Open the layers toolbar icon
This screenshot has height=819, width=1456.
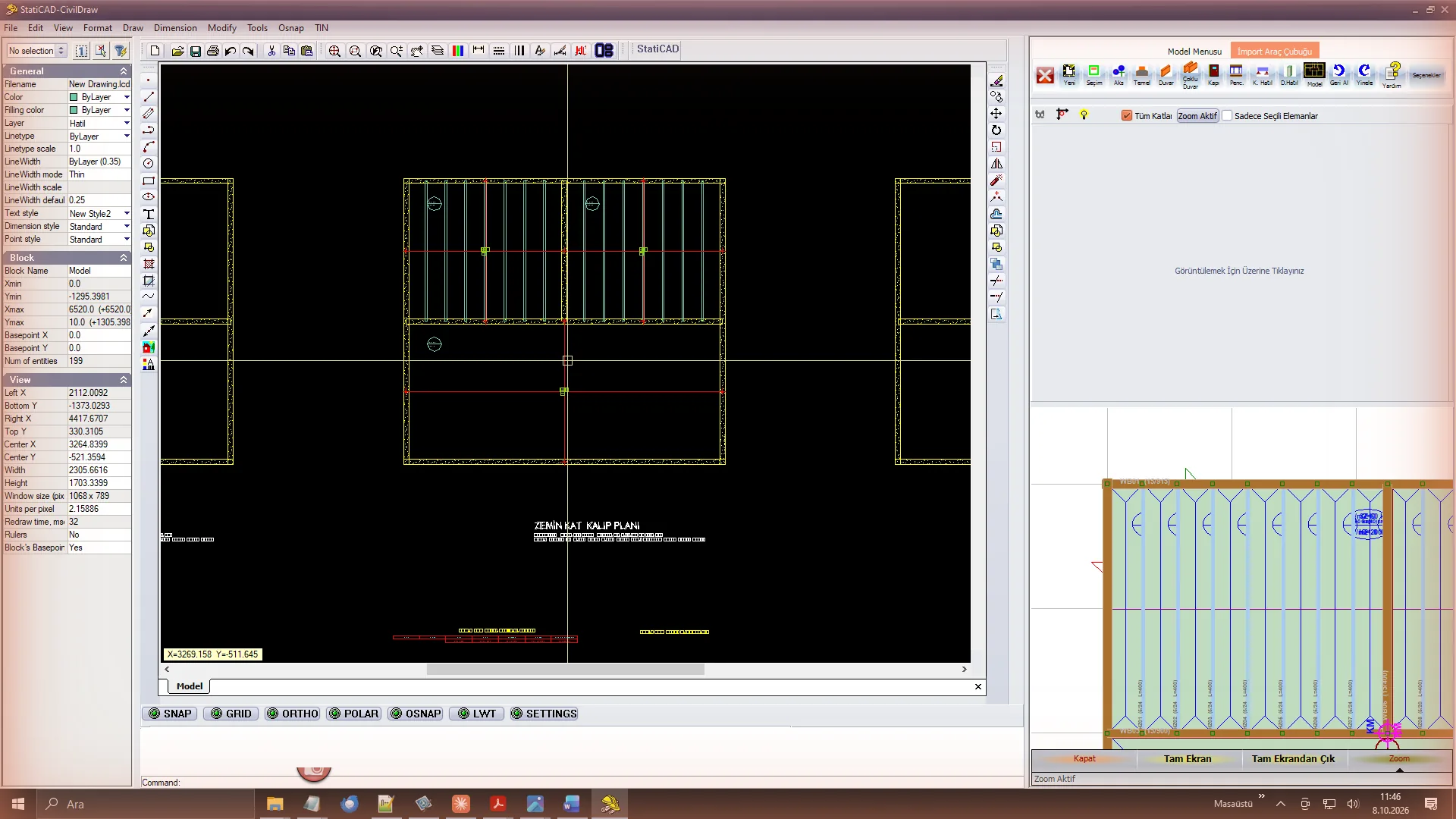[438, 51]
